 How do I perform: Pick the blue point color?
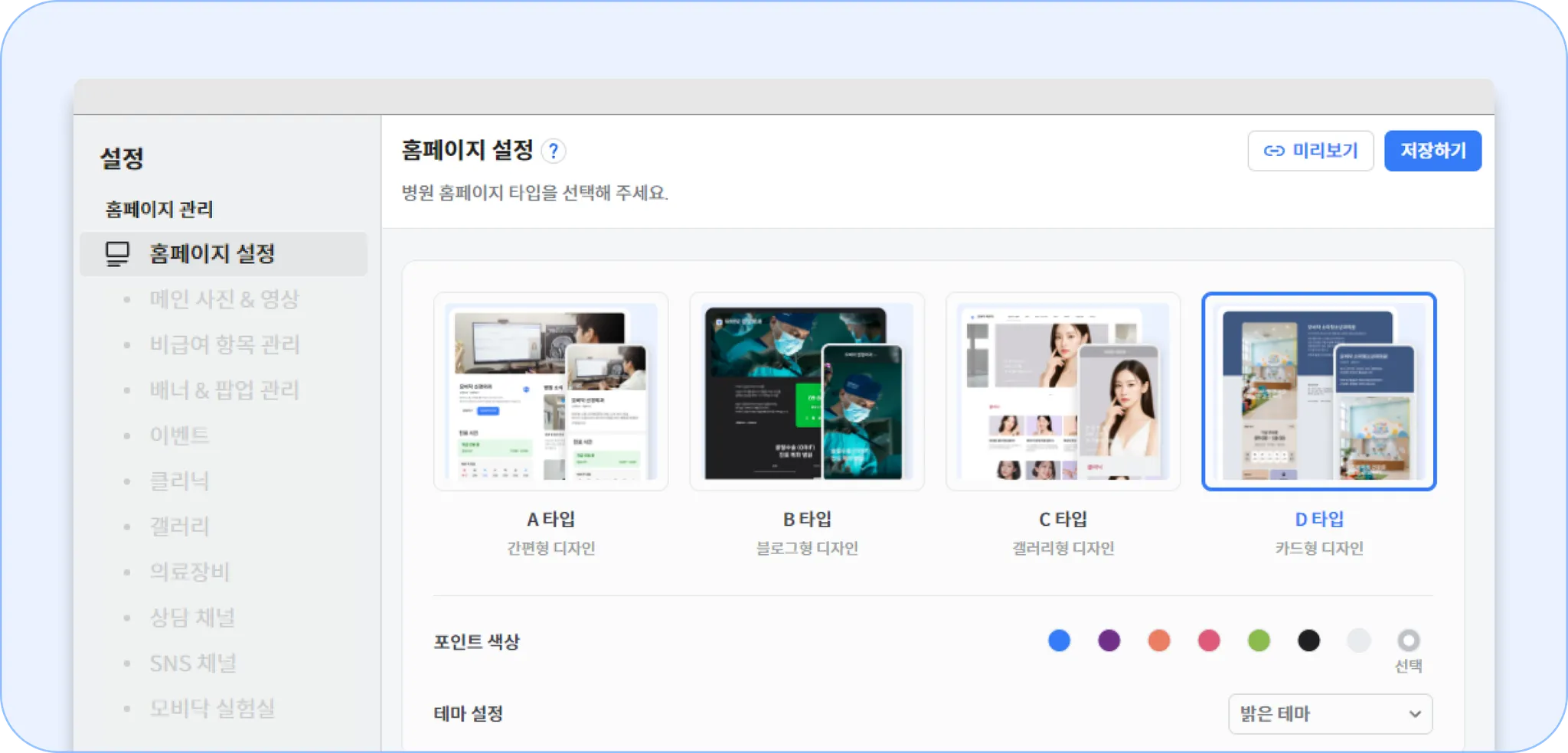click(1059, 641)
